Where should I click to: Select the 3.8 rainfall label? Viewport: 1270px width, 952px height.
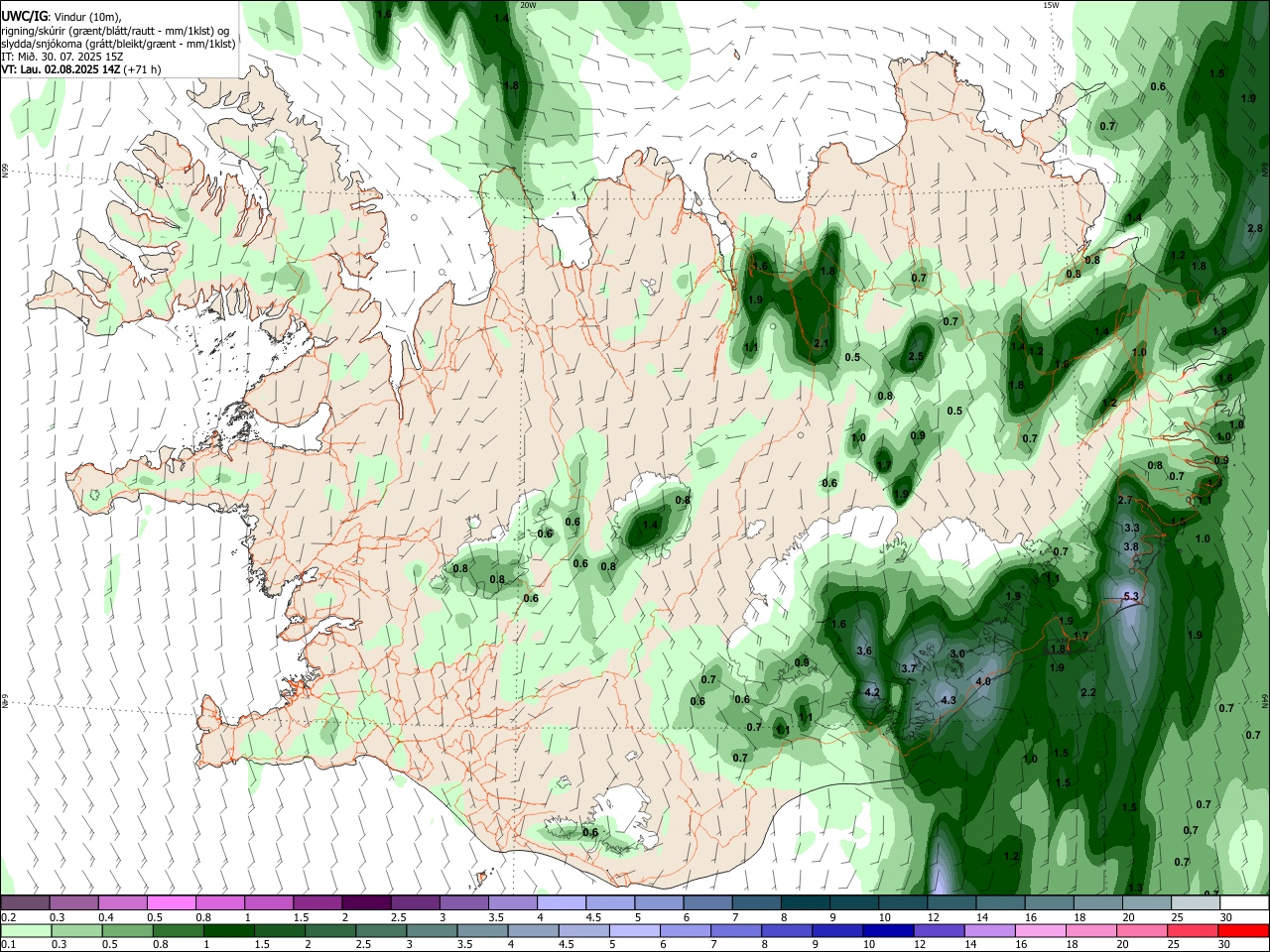(1131, 547)
